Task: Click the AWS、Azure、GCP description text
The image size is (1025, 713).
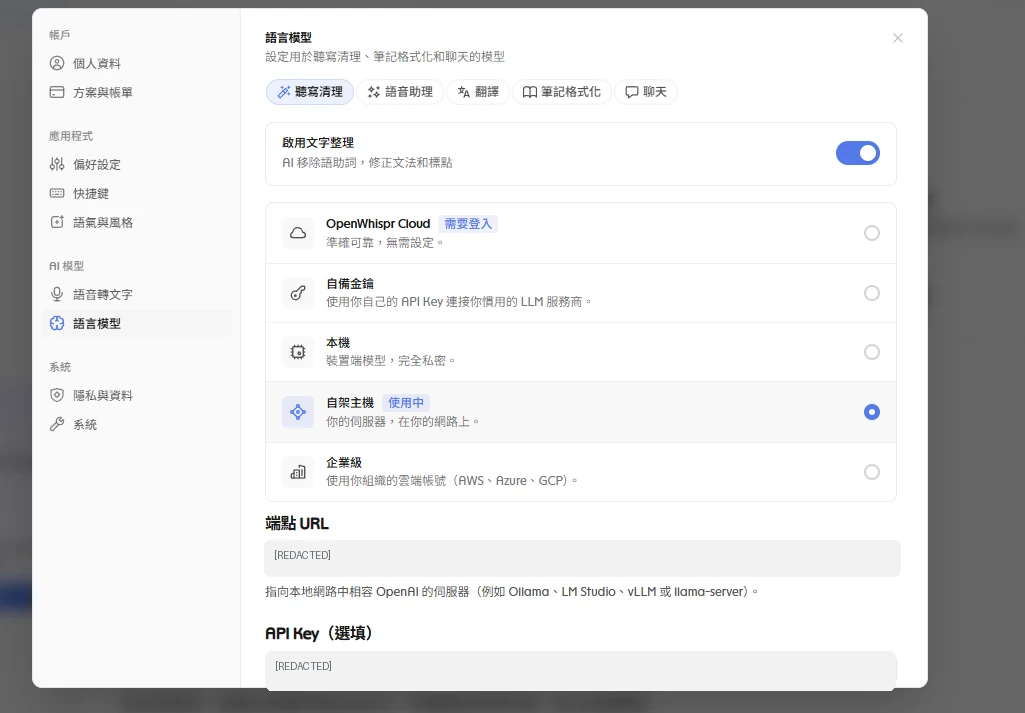Action: [452, 481]
